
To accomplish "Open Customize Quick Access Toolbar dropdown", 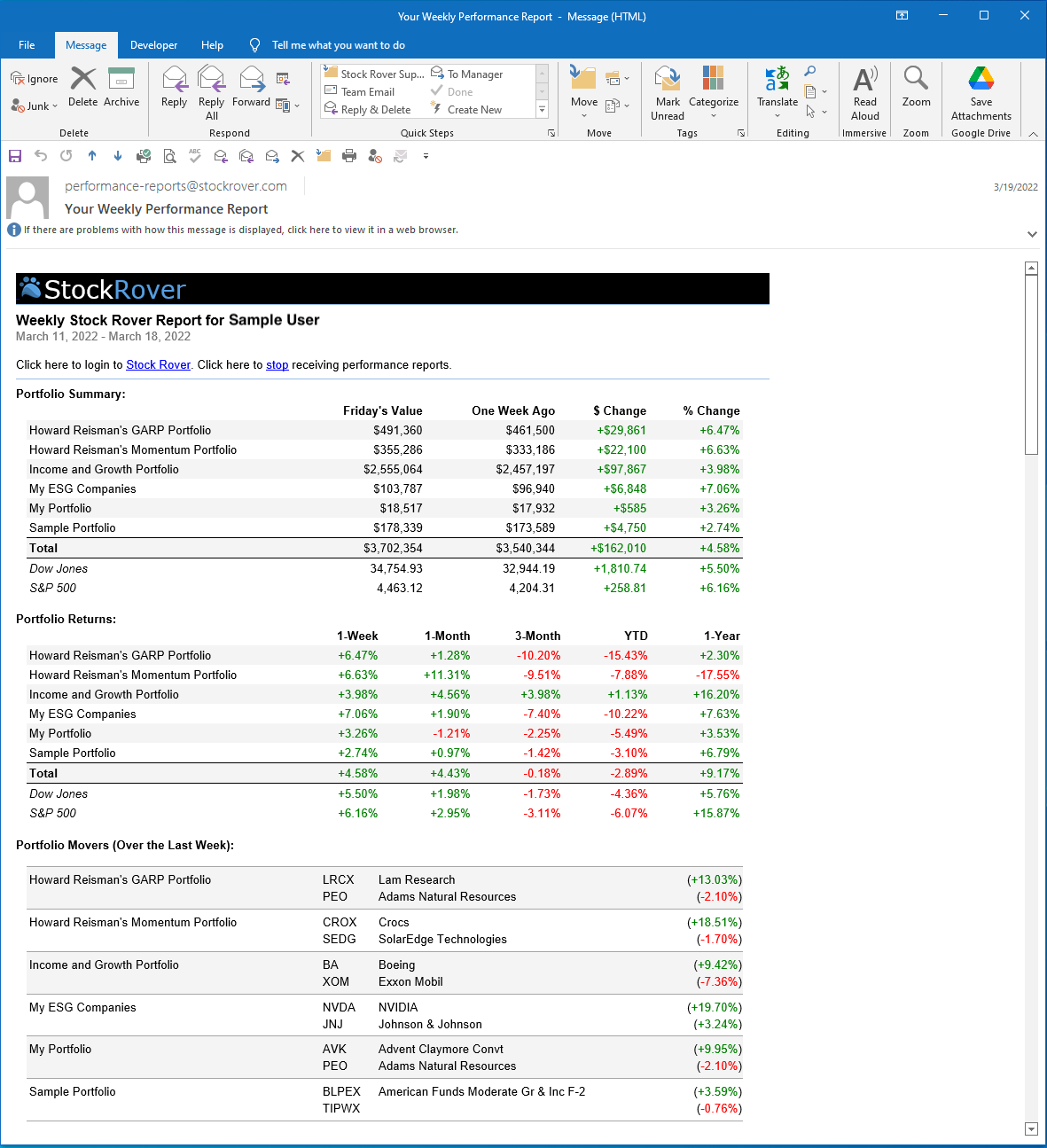I will click(x=426, y=156).
